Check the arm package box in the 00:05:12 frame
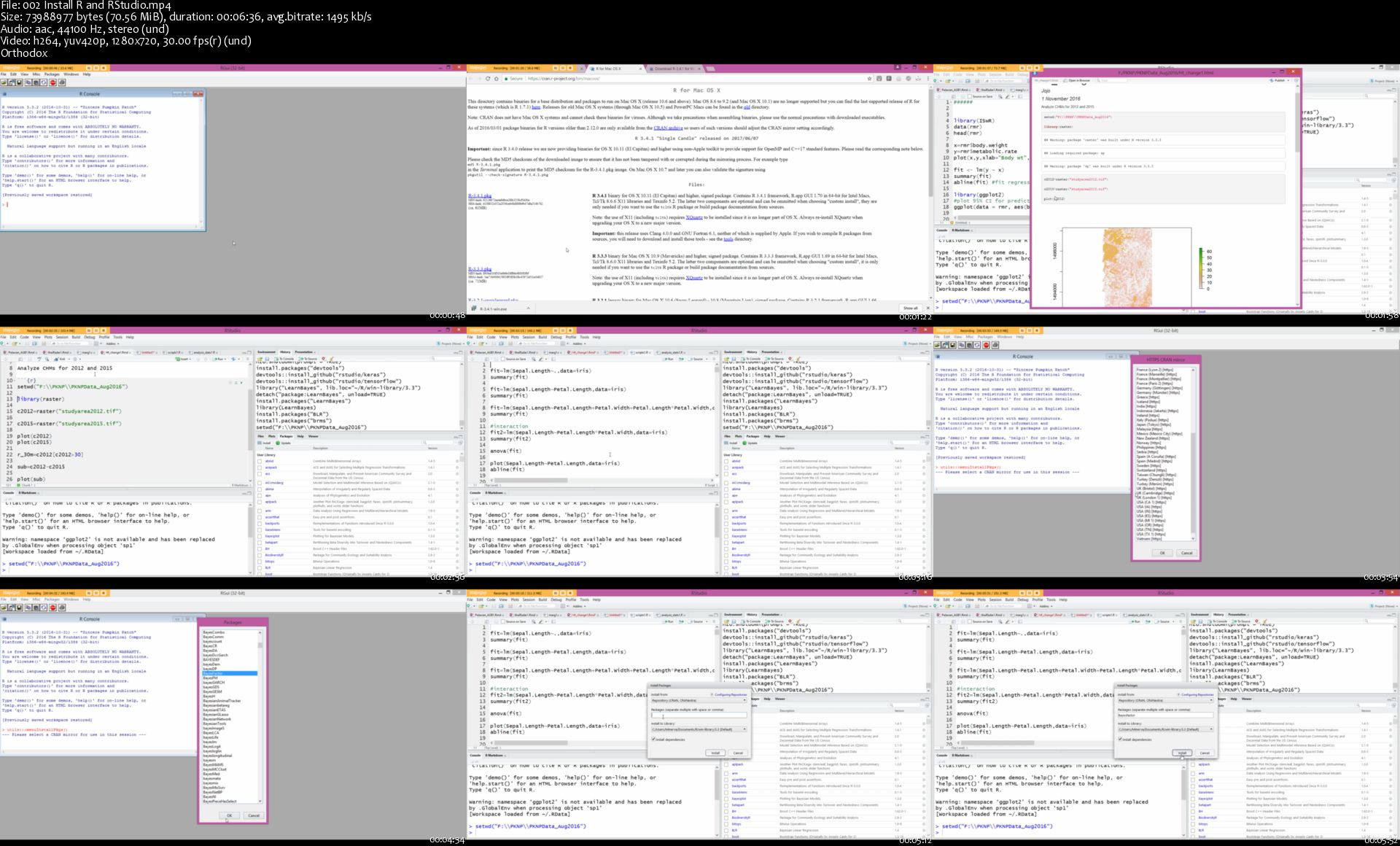This screenshot has width=1400, height=846. click(726, 773)
